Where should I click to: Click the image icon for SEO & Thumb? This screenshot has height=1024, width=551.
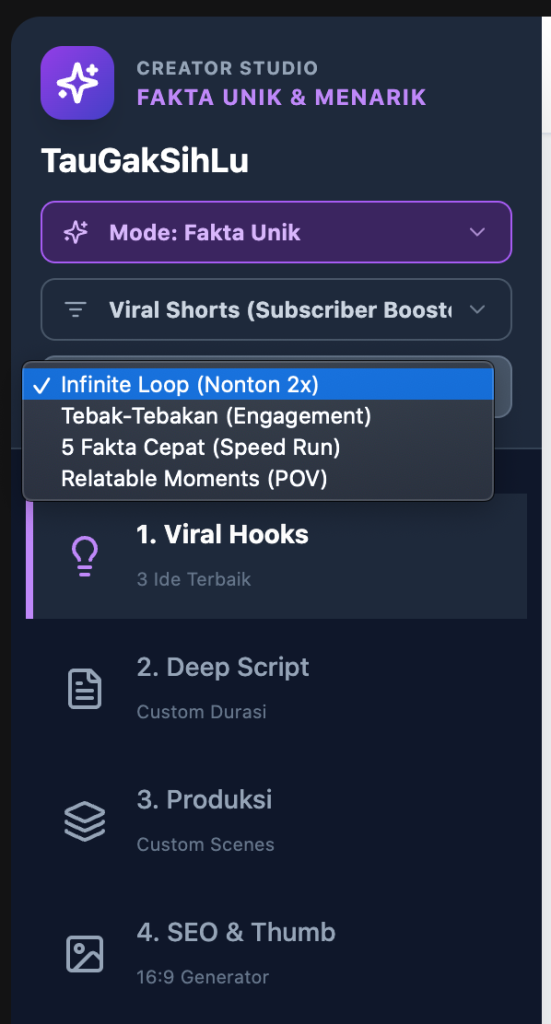click(x=85, y=954)
